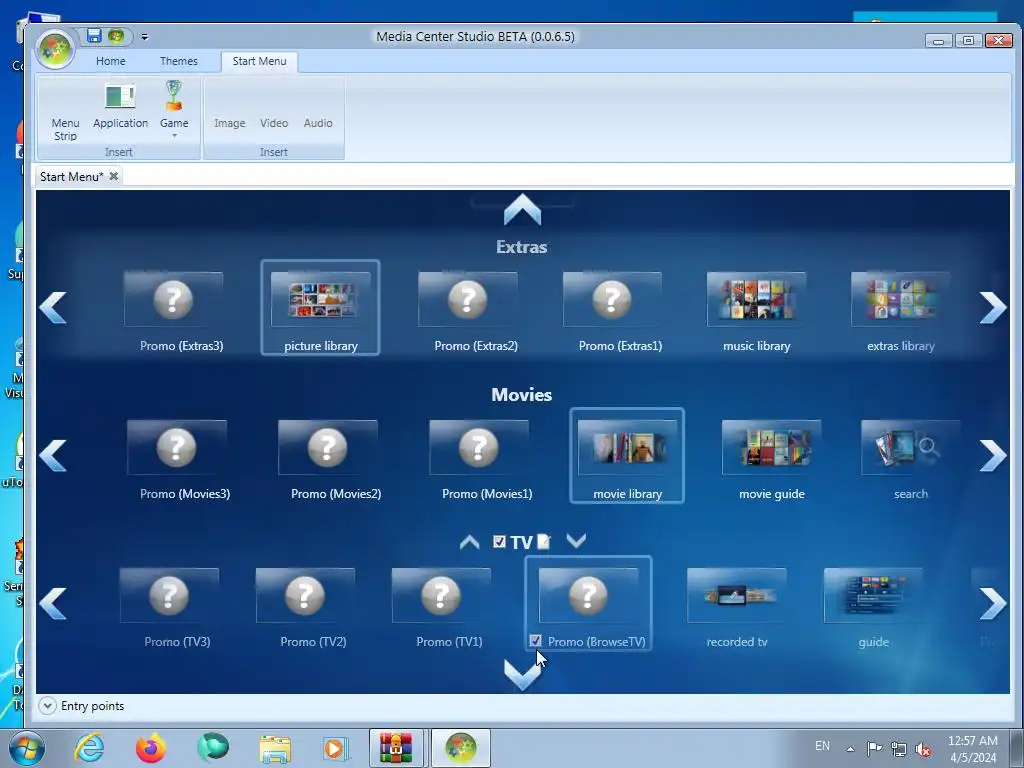Move TV strip down with small chevron
1024x768 pixels.
tap(576, 541)
